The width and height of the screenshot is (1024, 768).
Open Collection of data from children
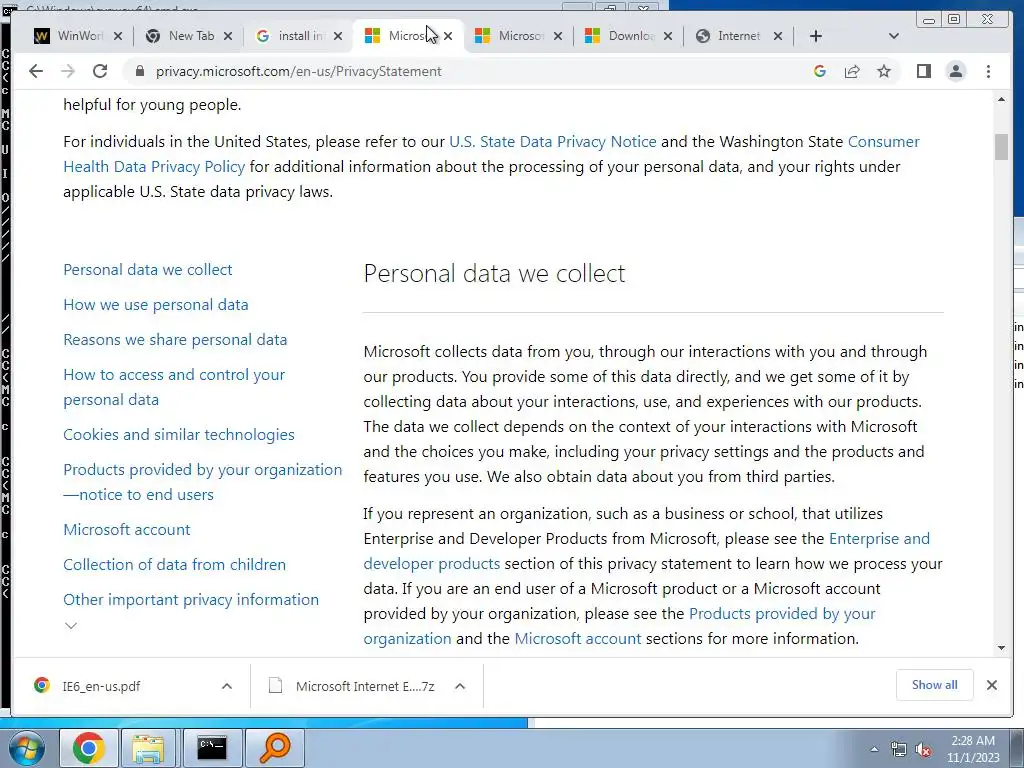(x=174, y=565)
